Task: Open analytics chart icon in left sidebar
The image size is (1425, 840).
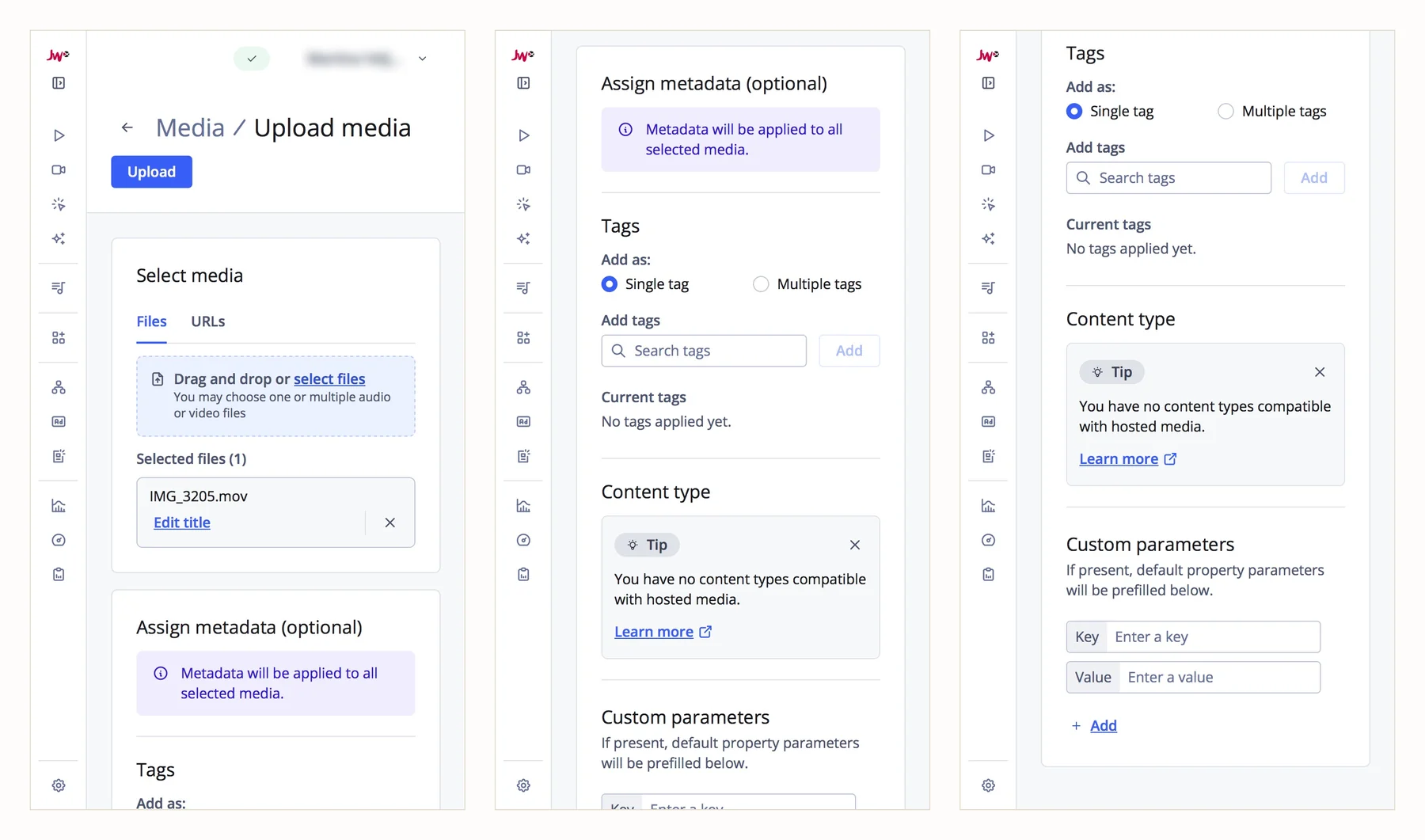Action: click(x=59, y=506)
